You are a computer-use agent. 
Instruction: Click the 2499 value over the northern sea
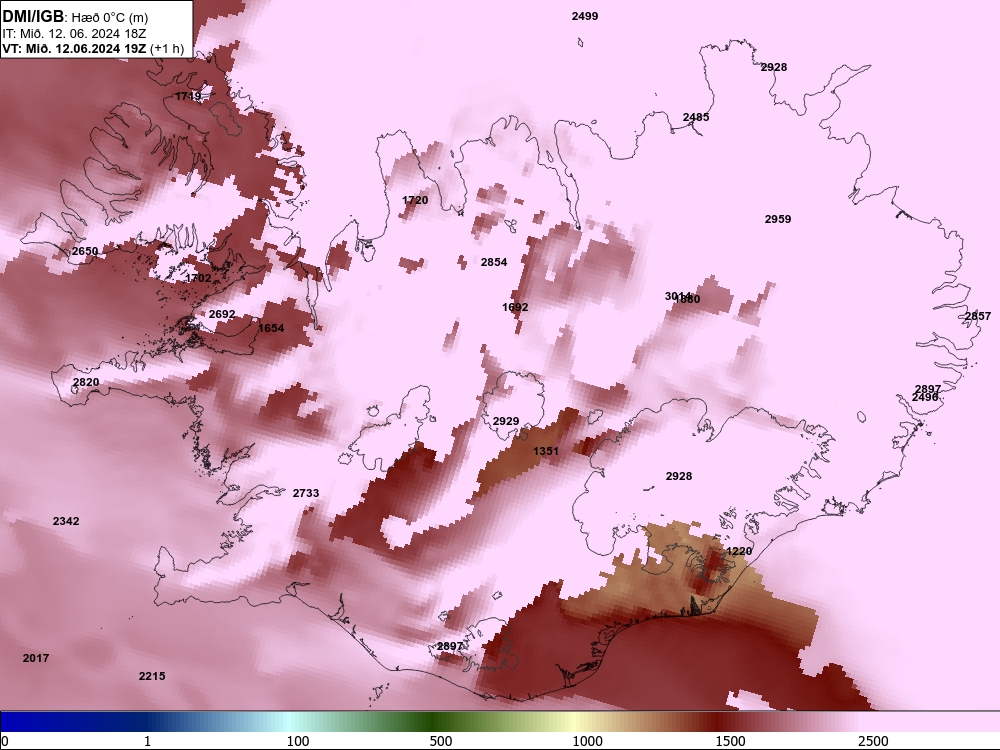pos(585,17)
